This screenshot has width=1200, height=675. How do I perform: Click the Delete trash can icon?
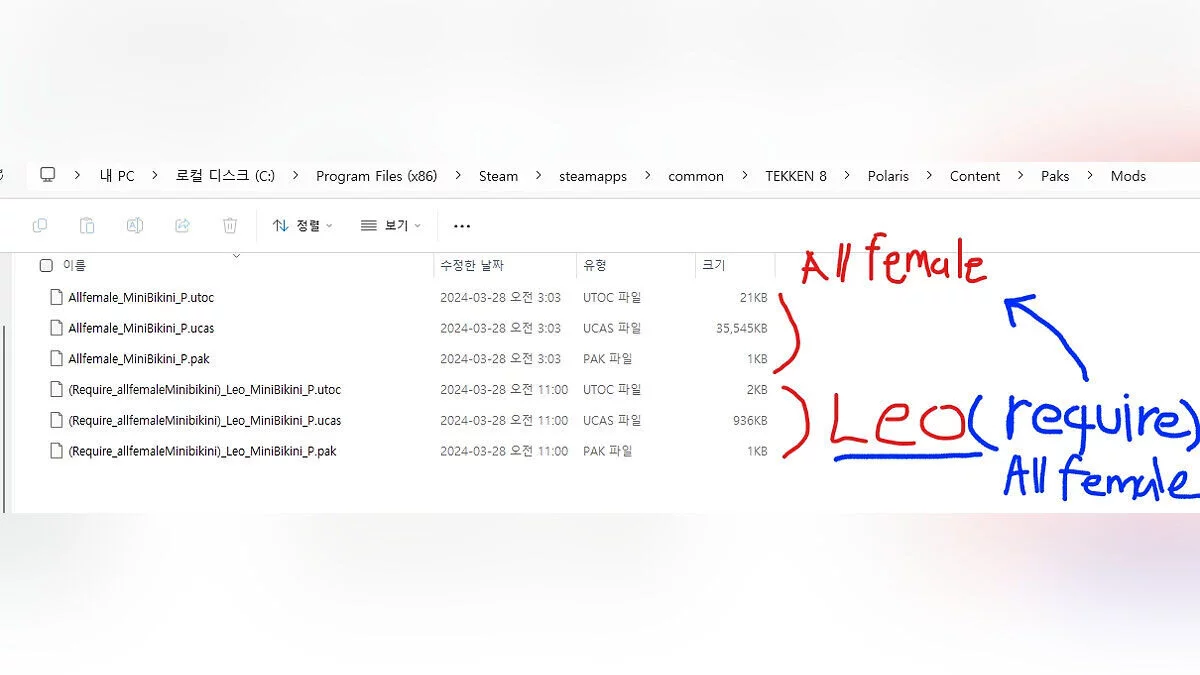(230, 226)
